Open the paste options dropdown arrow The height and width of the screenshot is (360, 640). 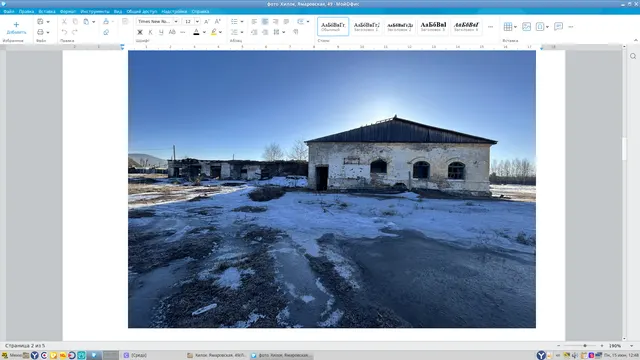pos(93,22)
